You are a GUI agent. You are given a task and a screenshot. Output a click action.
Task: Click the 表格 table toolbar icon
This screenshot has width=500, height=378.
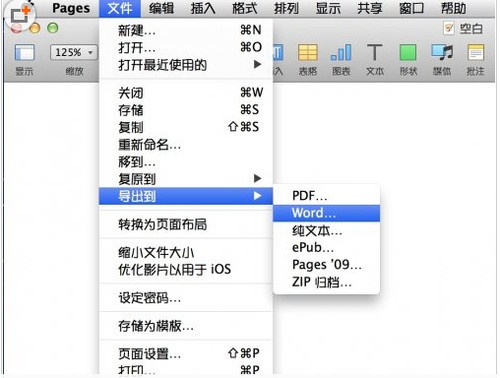coord(307,53)
